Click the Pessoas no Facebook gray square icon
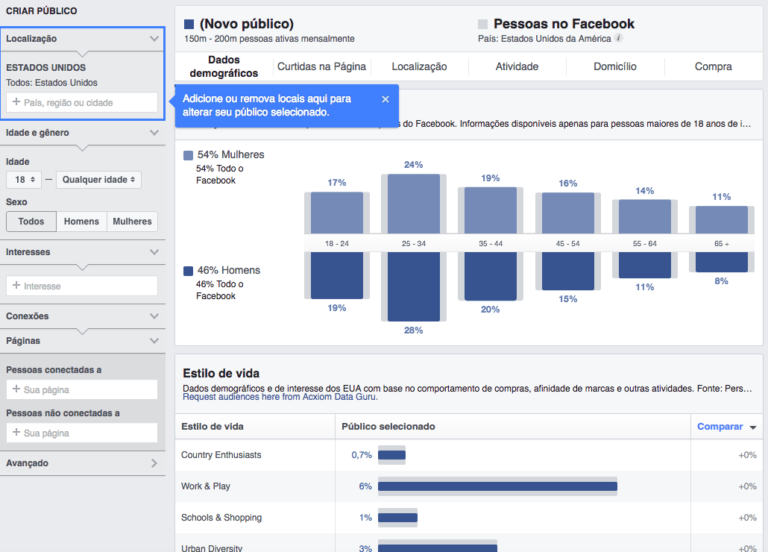This screenshot has height=552, width=768. (482, 24)
